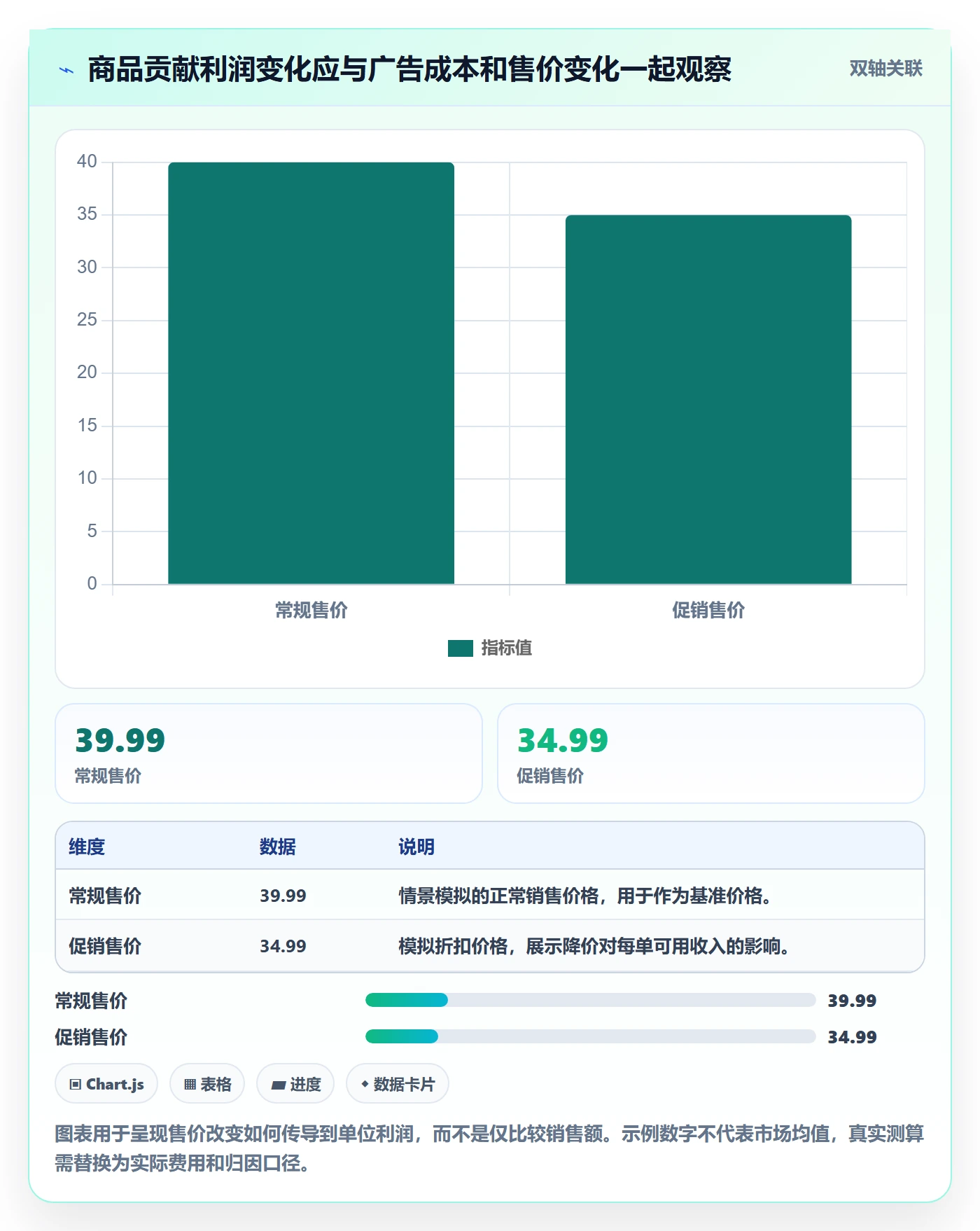Select the 常规售价 cell in the table
The width and height of the screenshot is (980, 1231).
105,896
